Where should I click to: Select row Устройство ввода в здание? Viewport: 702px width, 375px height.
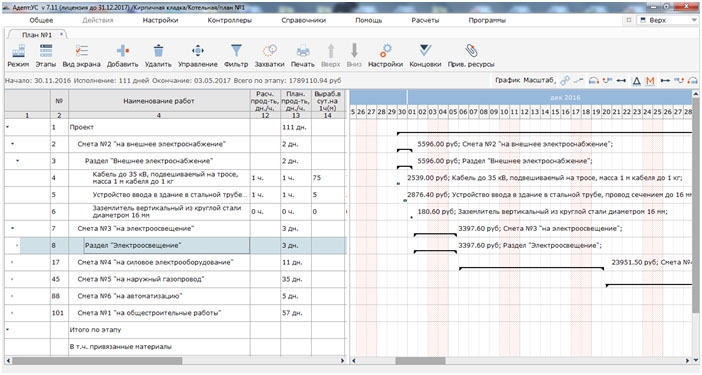coord(175,195)
